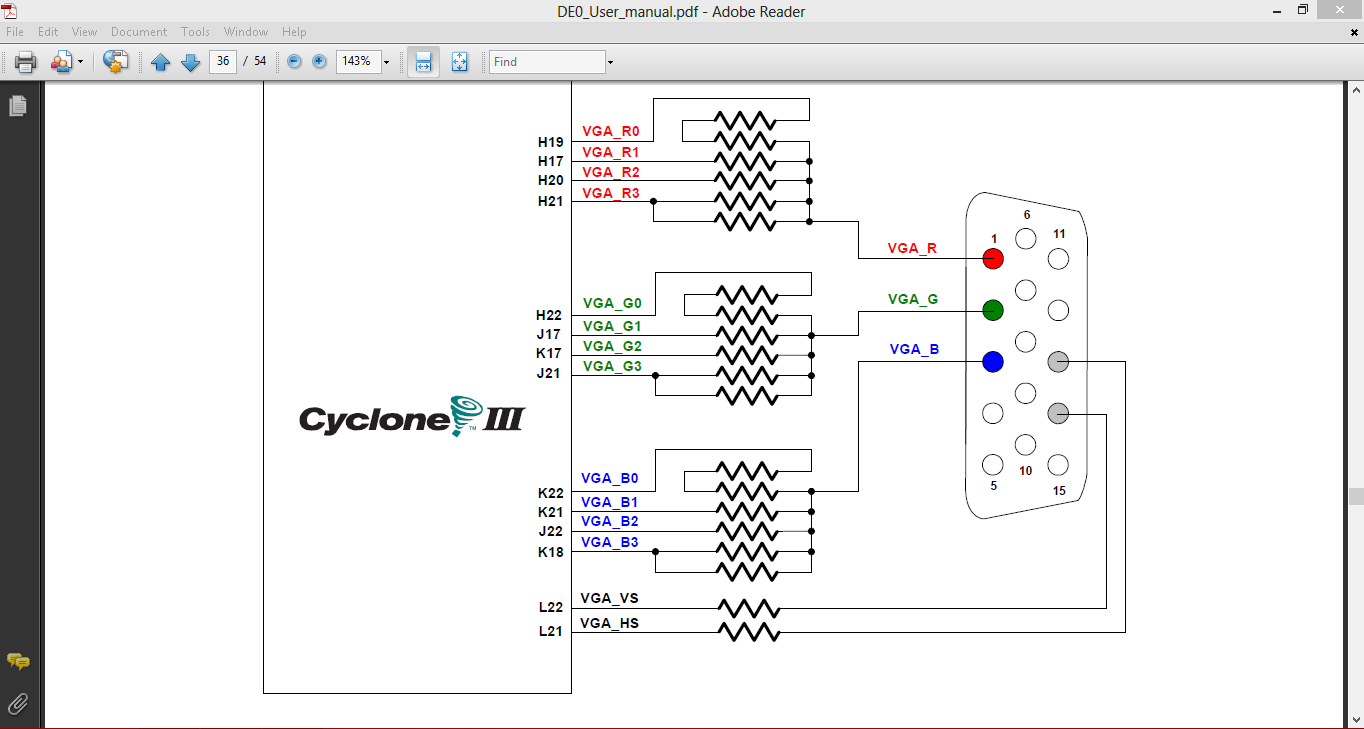This screenshot has width=1364, height=729.
Task: Open the Document menu
Action: point(139,31)
